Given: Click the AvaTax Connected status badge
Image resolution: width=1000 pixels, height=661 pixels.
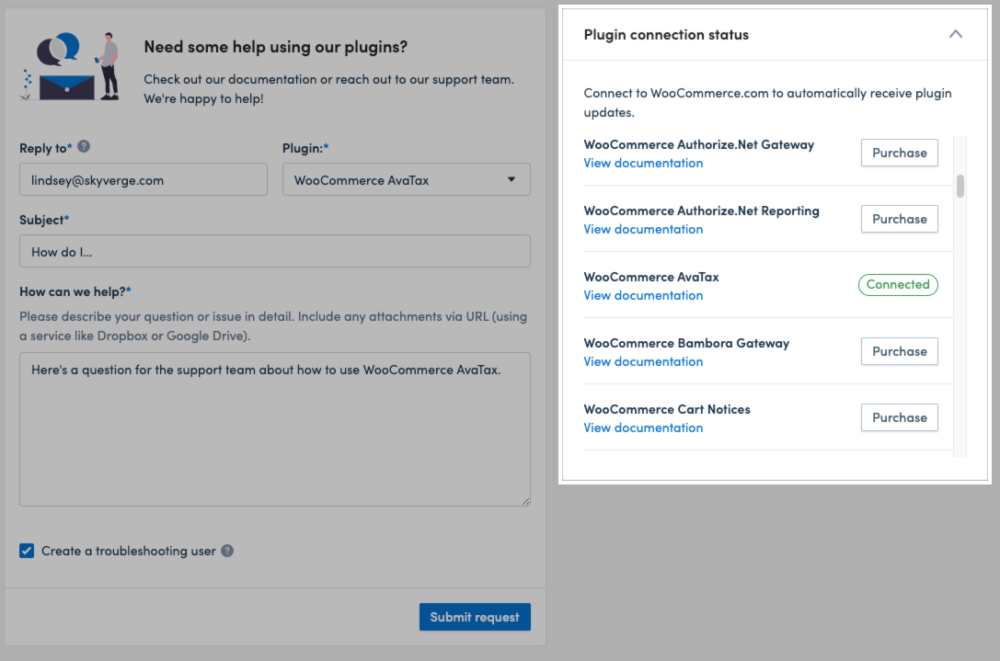Looking at the screenshot, I should (x=898, y=285).
